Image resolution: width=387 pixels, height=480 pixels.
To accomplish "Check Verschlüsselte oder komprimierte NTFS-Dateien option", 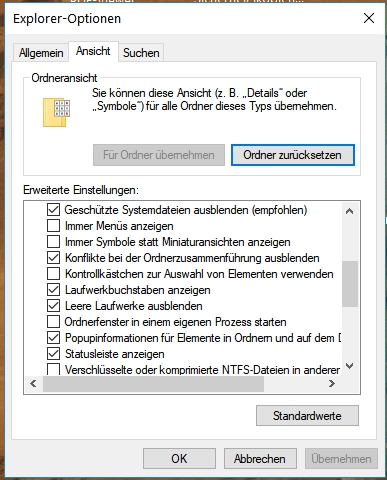I will click(x=53, y=369).
